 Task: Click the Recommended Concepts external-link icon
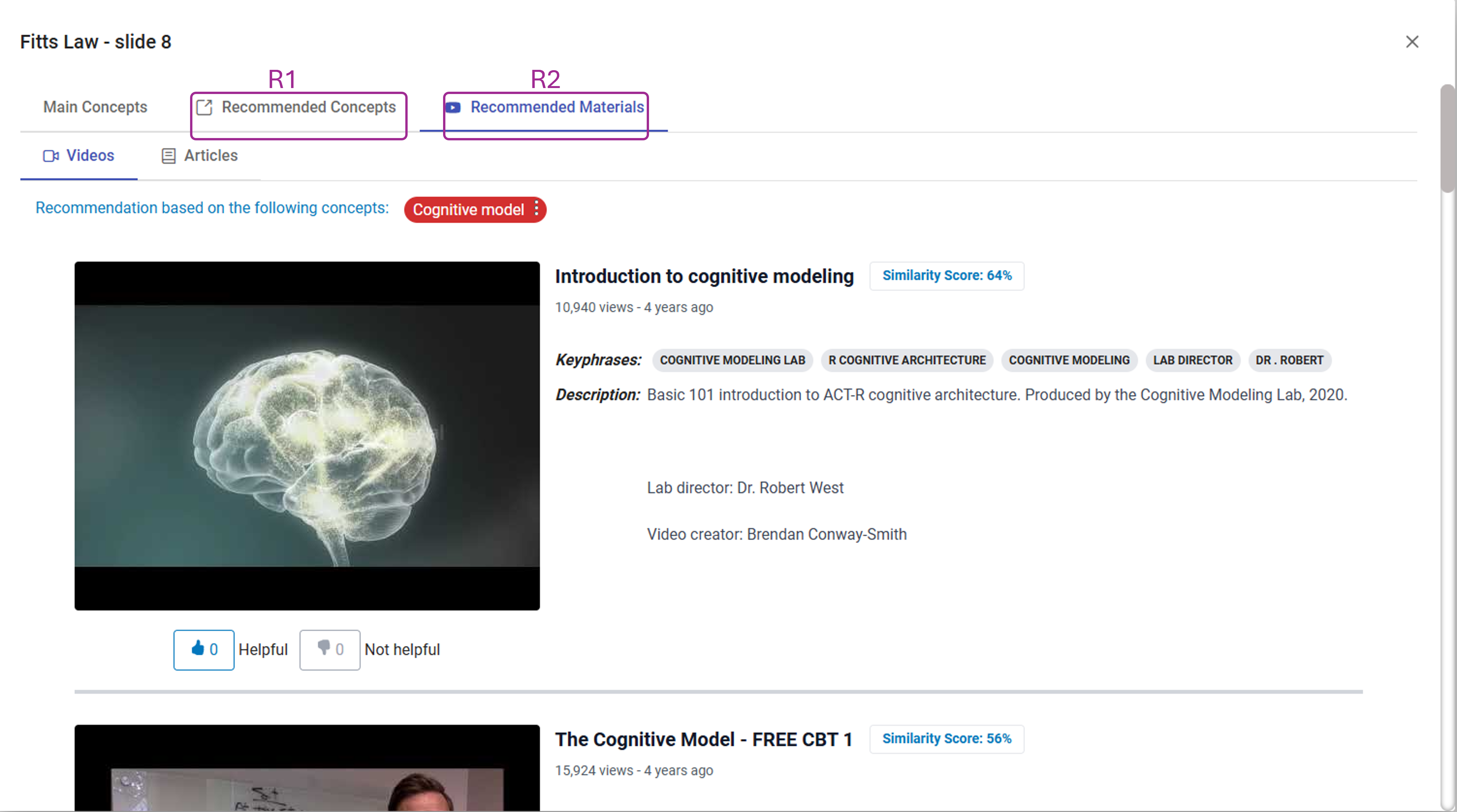pos(204,108)
